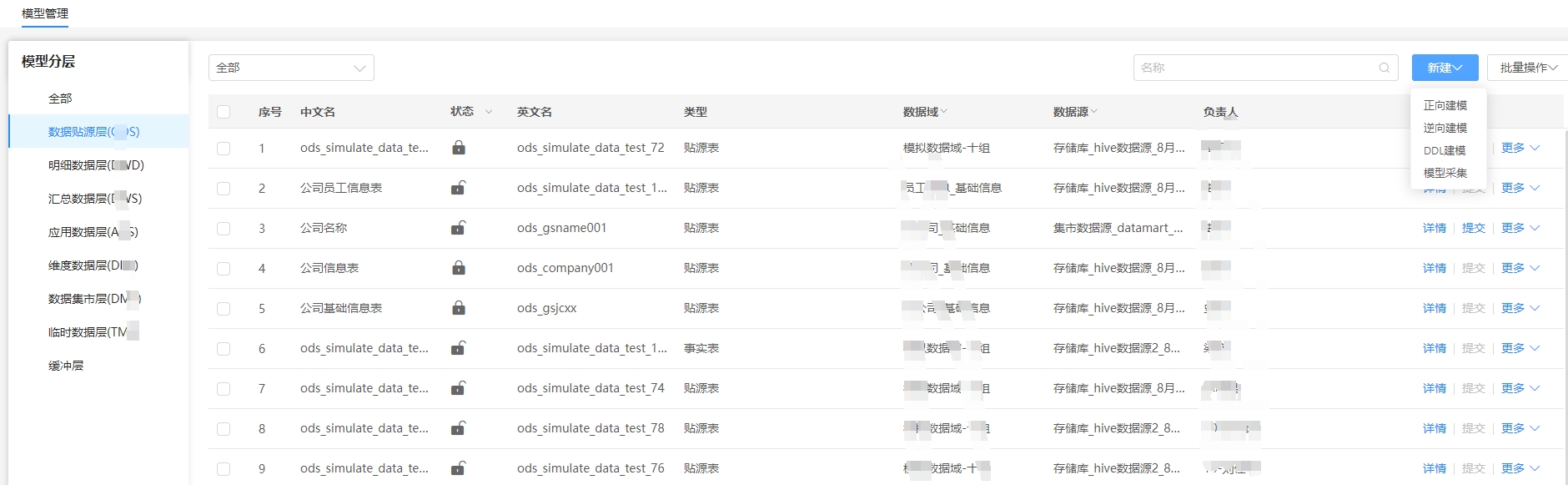Click 提交 link for the 公司名称 row
Screen dimensions: 1568x485
coord(1473,228)
